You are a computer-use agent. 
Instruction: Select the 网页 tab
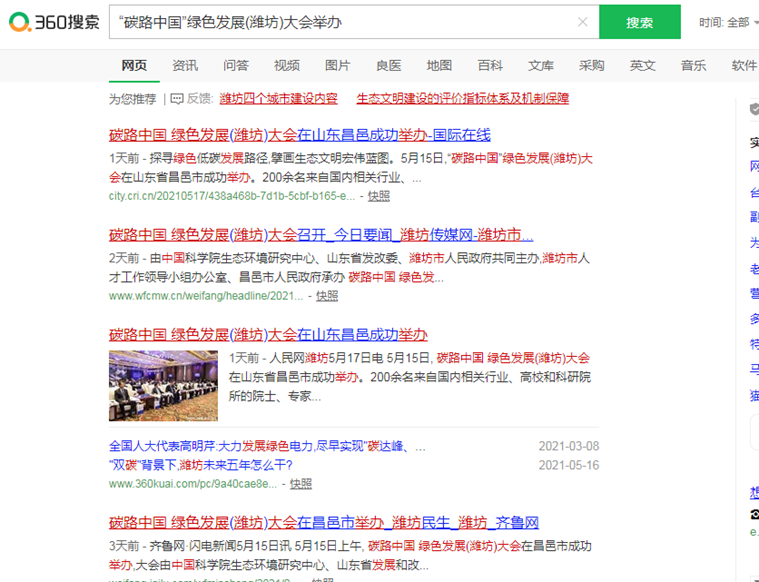[x=134, y=65]
